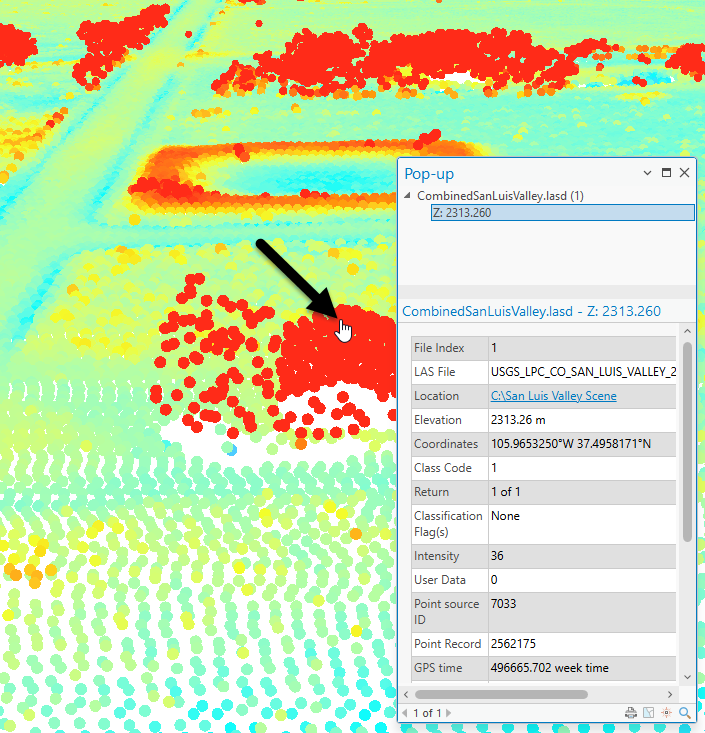Image resolution: width=705 pixels, height=733 pixels.
Task: Click the red lidar point under cursor
Action: pyautogui.click(x=338, y=321)
